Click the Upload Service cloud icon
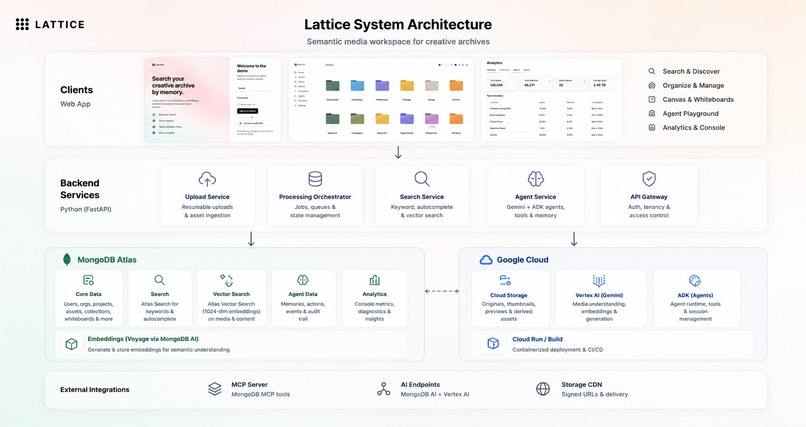Screen dimensions: 806x427 (x=207, y=179)
